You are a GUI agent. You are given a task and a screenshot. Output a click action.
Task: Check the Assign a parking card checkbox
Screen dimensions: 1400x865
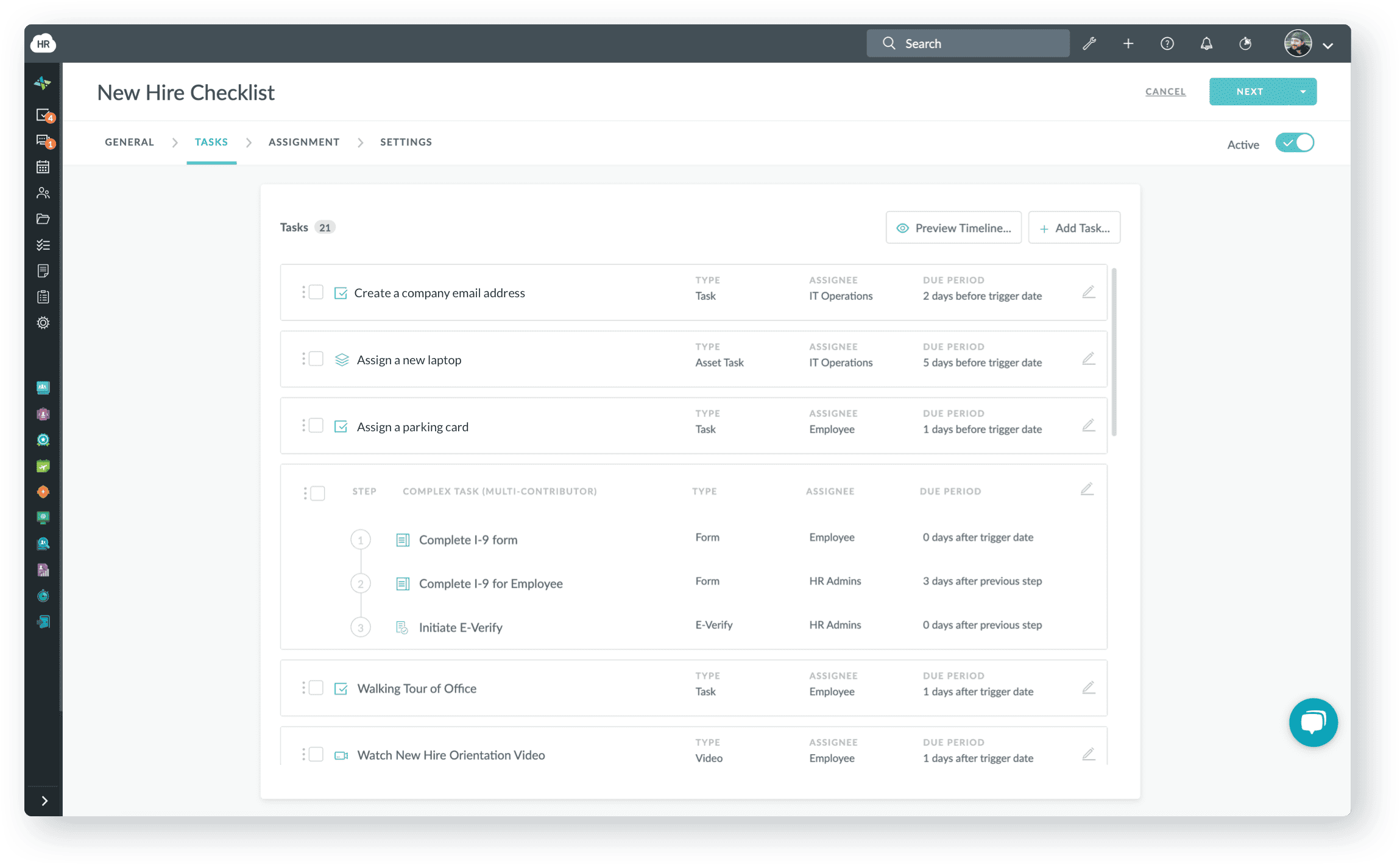316,425
